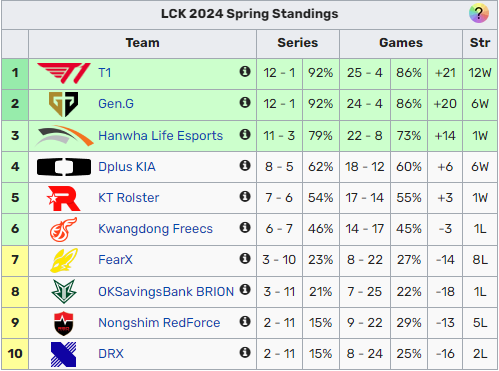Click the Games column header
Screen dimensions: 499x371
point(401,43)
